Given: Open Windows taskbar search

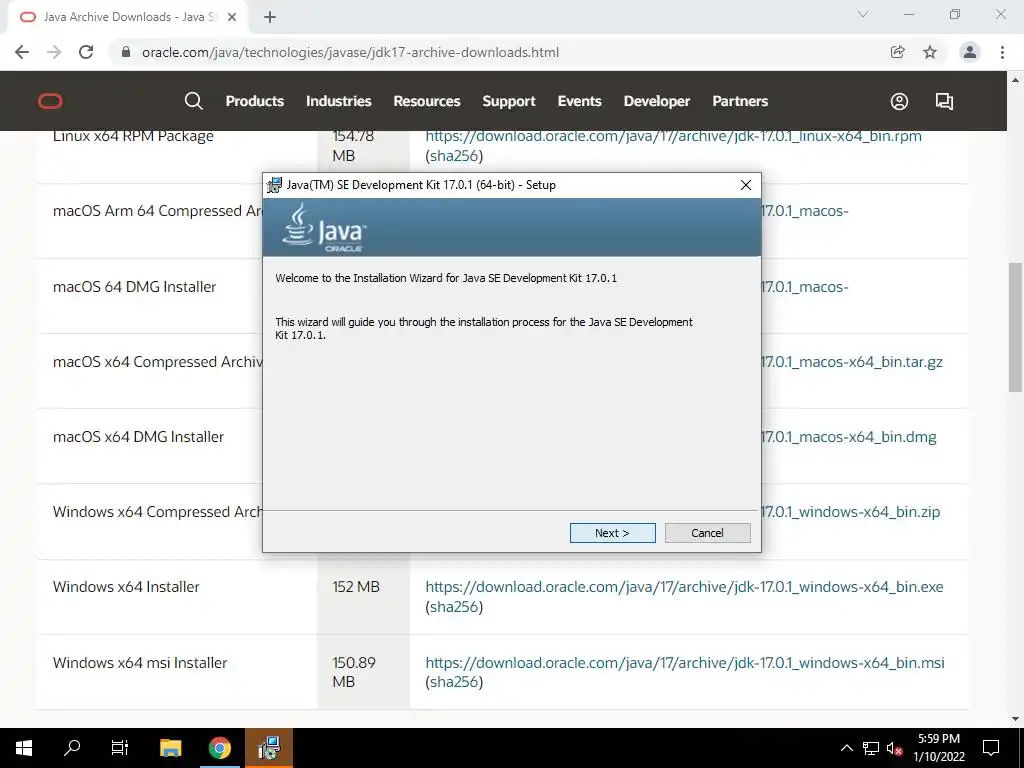Looking at the screenshot, I should click(x=72, y=748).
